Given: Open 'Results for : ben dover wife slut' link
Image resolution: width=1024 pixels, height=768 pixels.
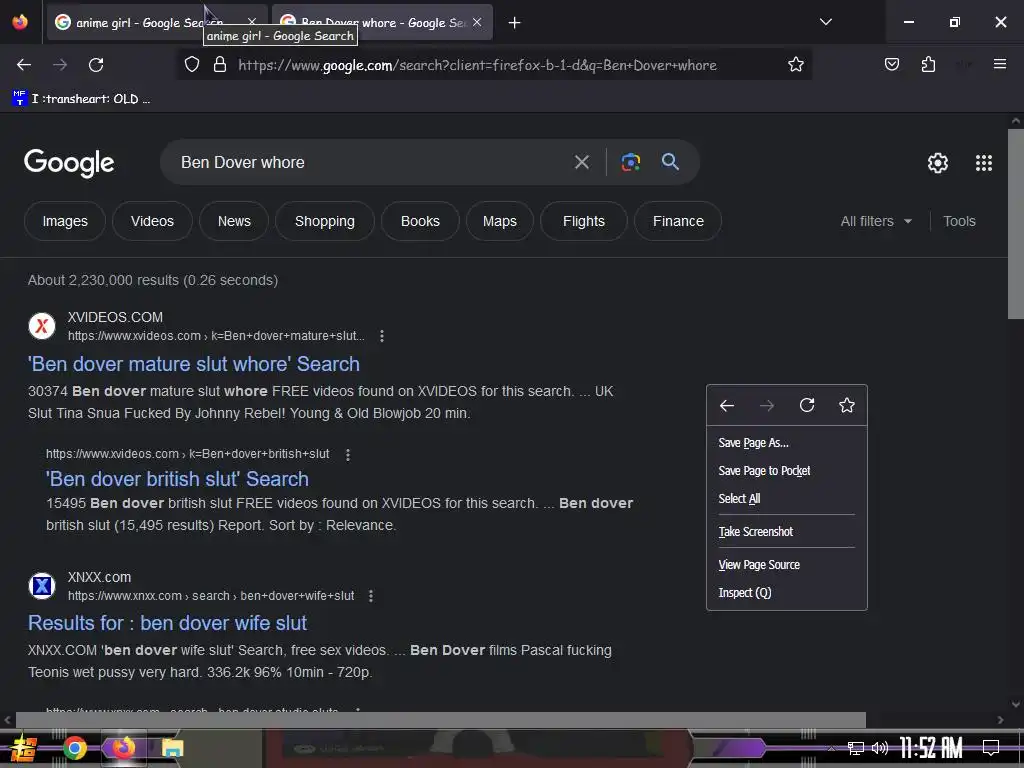Looking at the screenshot, I should point(167,623).
